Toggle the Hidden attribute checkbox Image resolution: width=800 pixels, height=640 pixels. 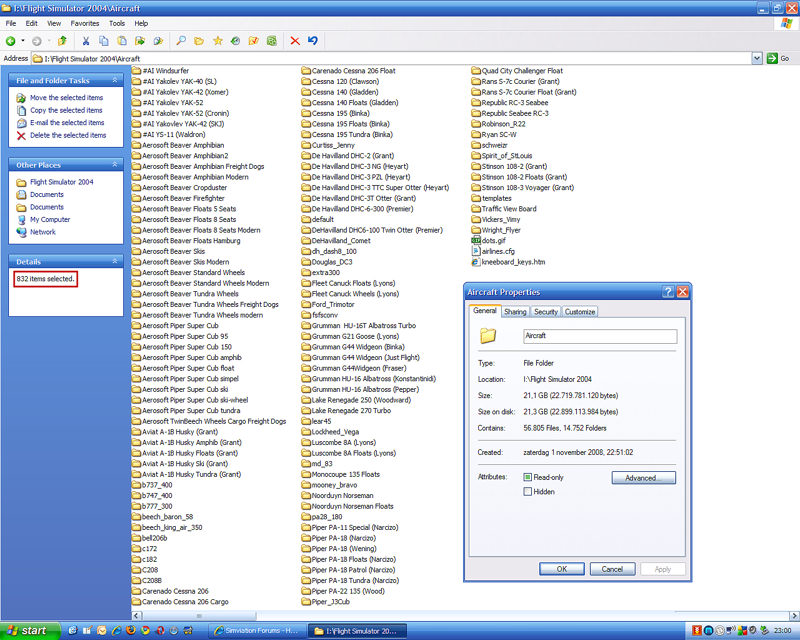528,491
